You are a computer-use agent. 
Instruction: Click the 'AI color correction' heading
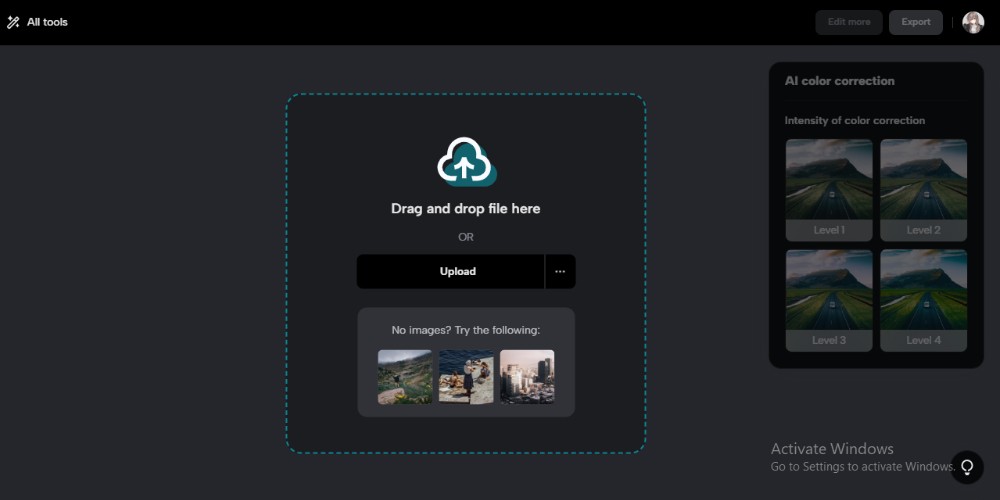[x=839, y=81]
